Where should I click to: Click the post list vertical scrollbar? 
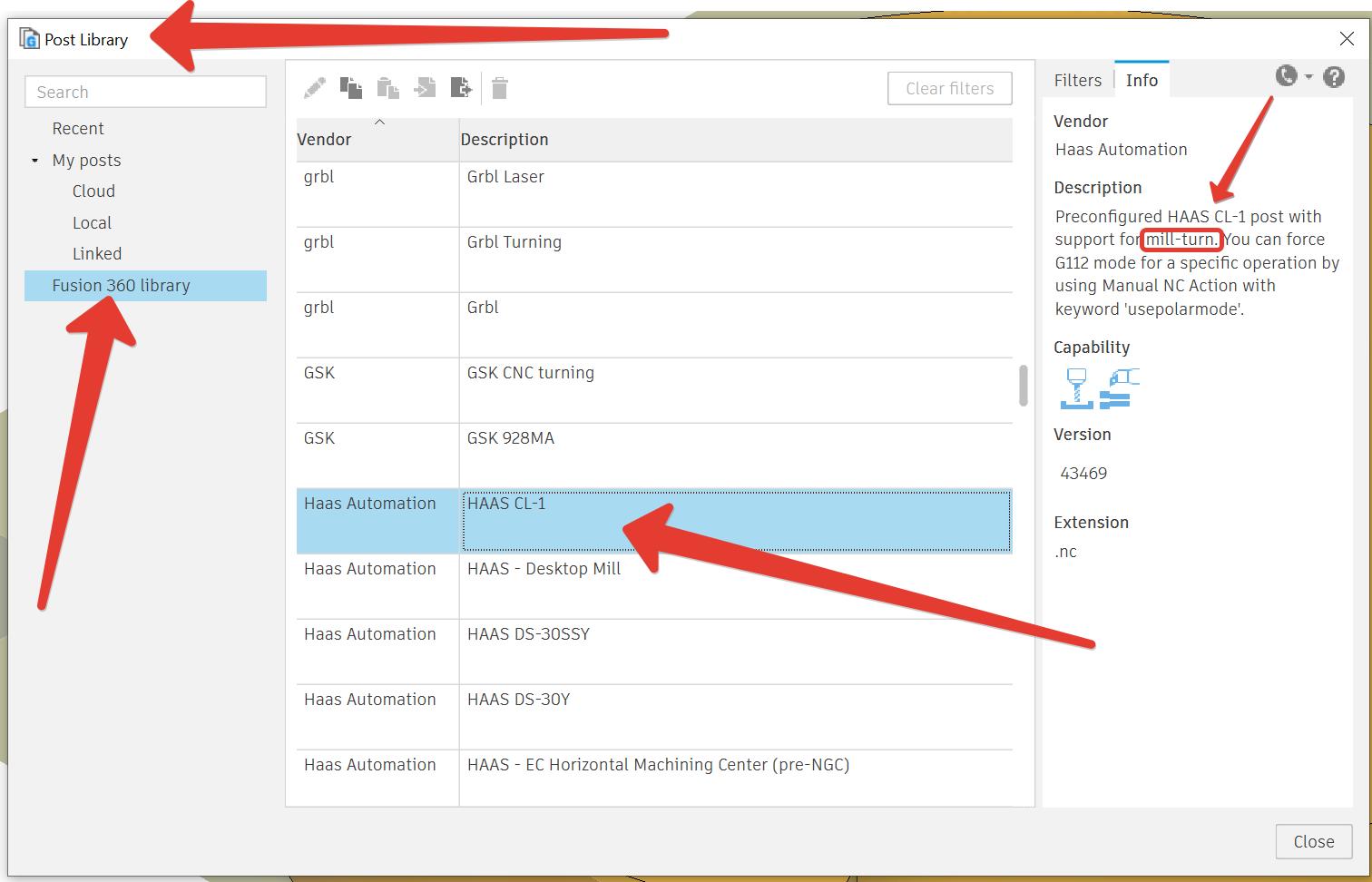pyautogui.click(x=1024, y=386)
